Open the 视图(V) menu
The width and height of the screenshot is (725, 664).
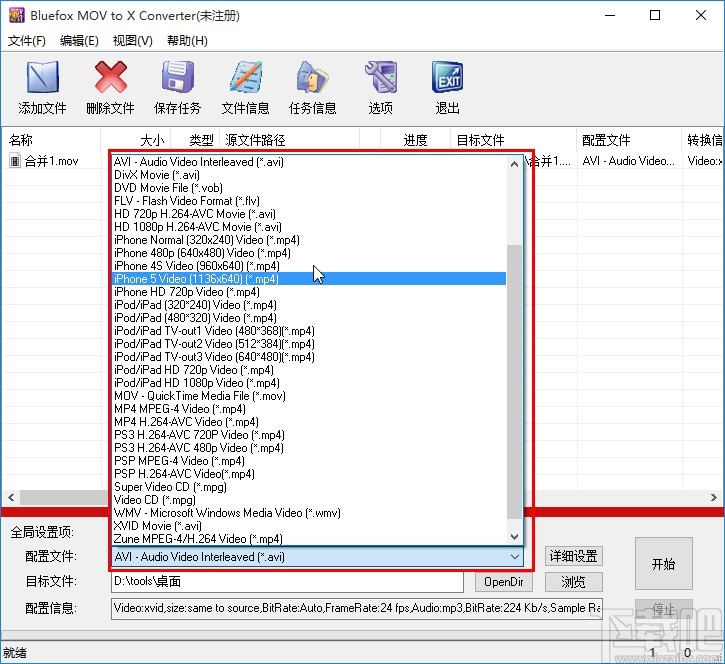(x=133, y=41)
